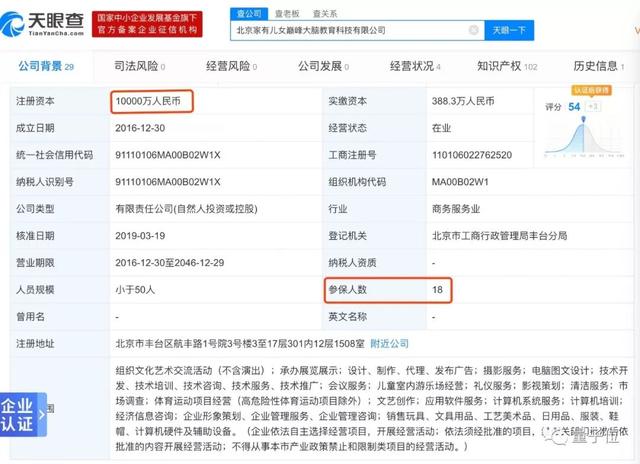Click the business term 2016-12-30至2046-12-29

tap(169, 263)
